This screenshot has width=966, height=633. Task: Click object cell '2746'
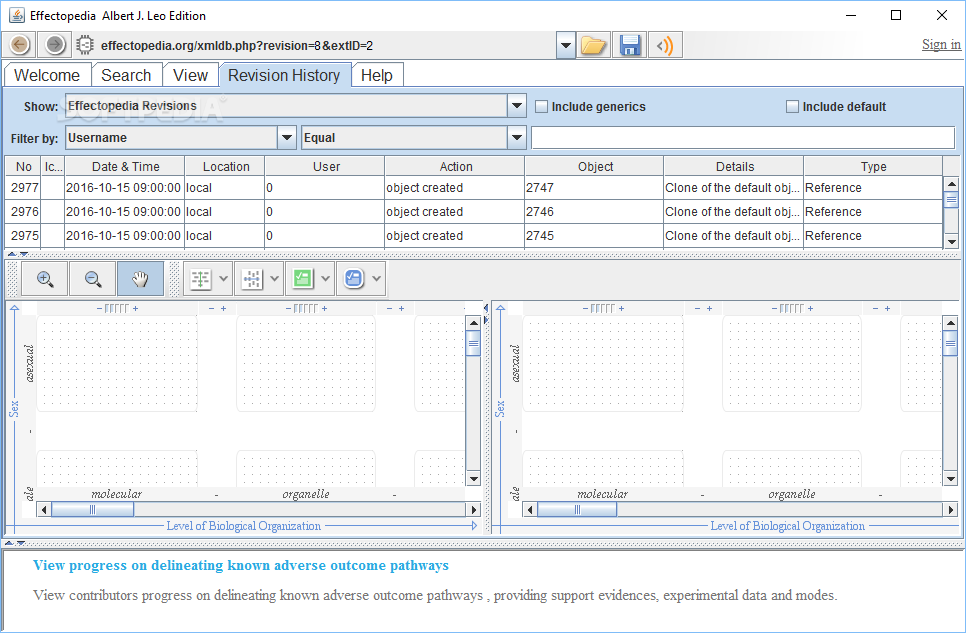(594, 211)
